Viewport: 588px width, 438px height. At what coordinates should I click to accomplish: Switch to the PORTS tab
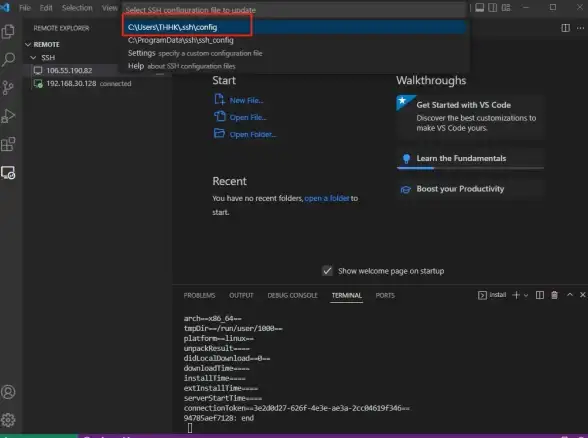click(385, 296)
